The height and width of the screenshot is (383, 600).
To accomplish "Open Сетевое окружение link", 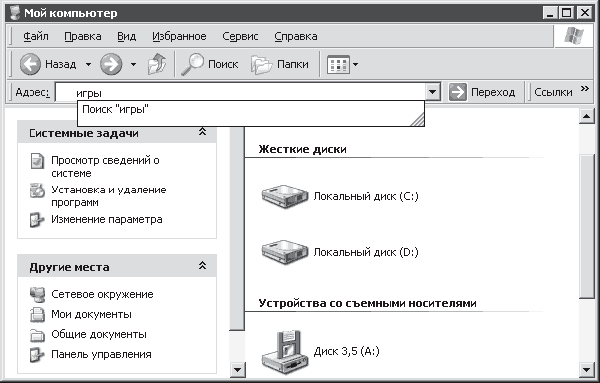I will [x=102, y=294].
